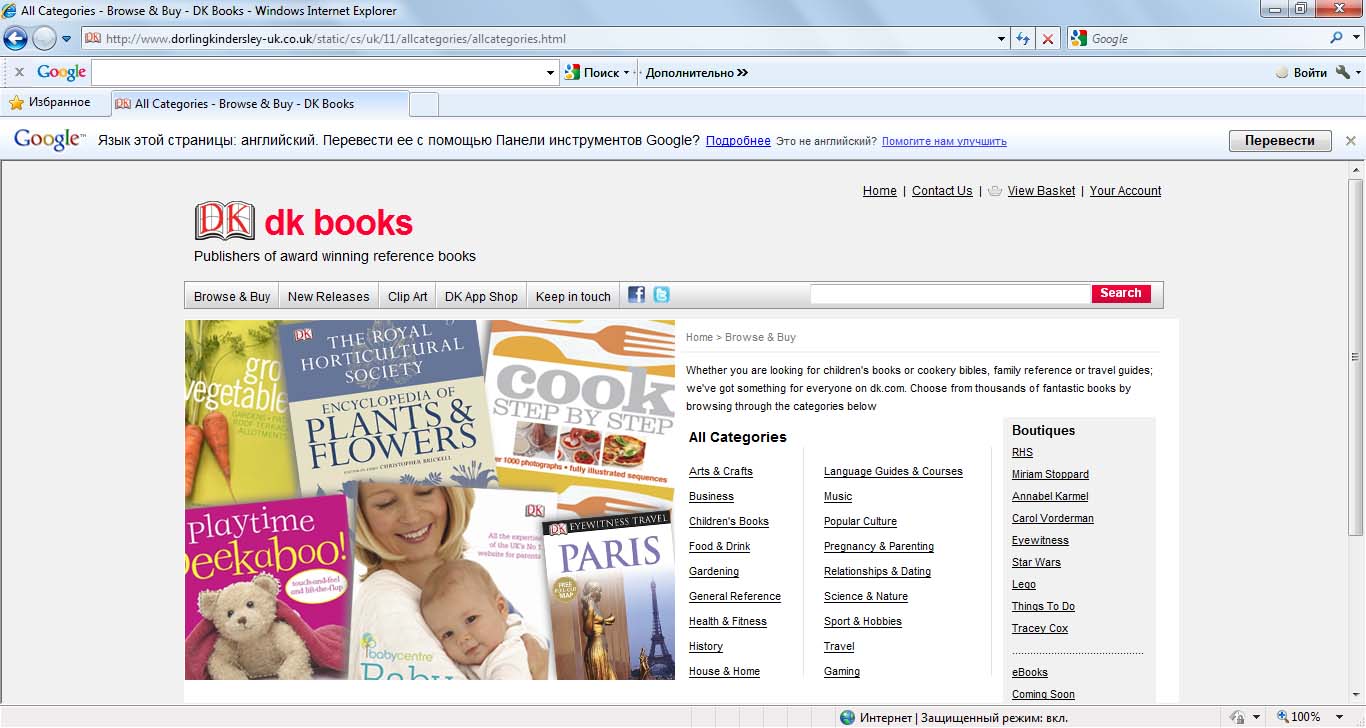Open the Language Guides & Courses category
Viewport: 1366px width, 728px height.
[893, 472]
